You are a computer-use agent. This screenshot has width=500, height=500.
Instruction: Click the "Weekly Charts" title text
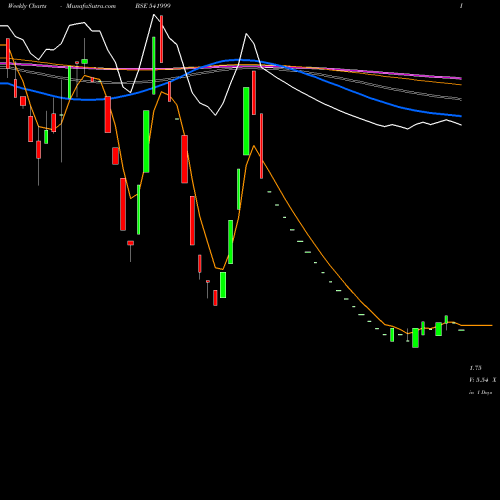[x=27, y=6]
